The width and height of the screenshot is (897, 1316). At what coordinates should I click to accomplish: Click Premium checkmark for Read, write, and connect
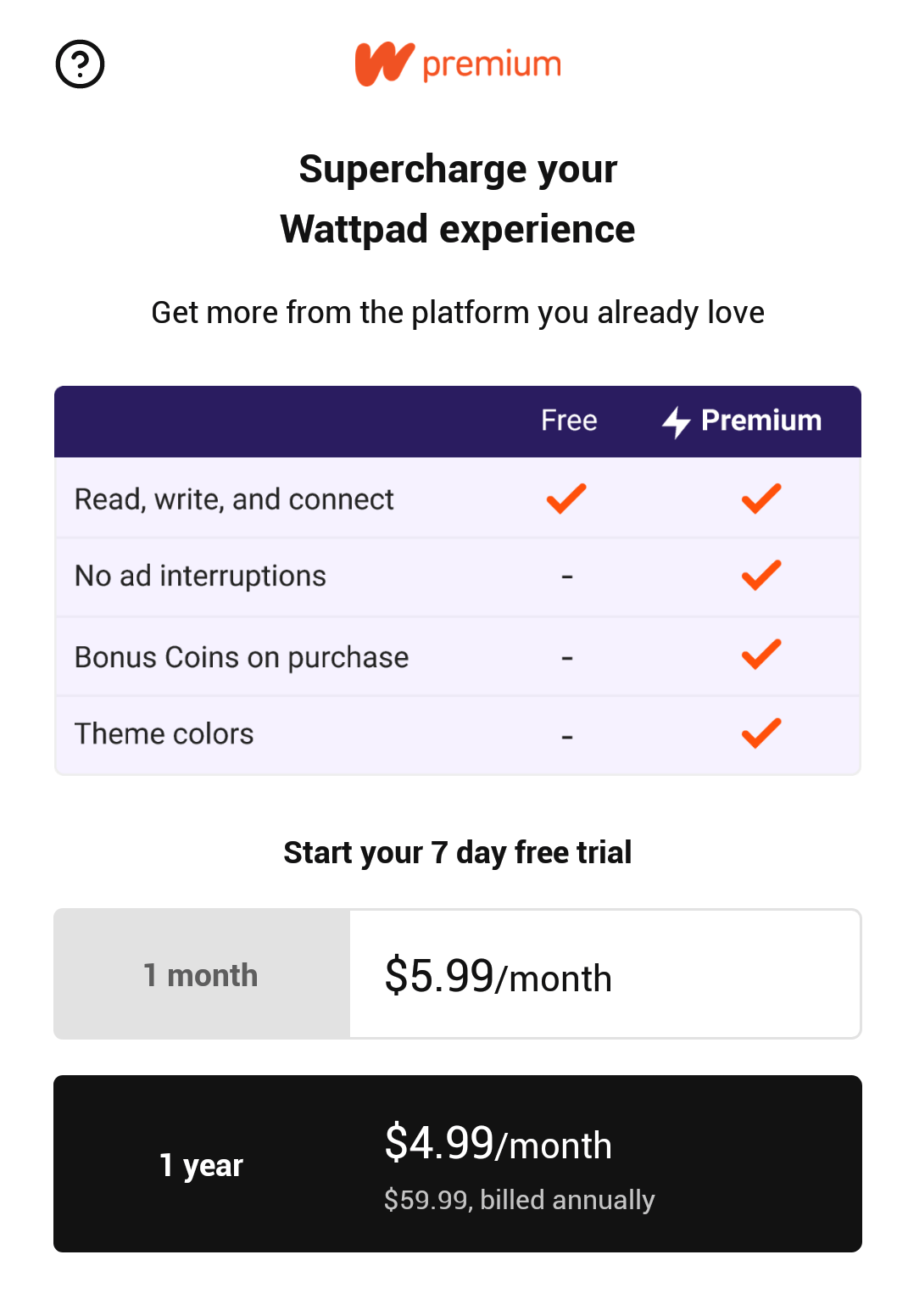pyautogui.click(x=761, y=499)
